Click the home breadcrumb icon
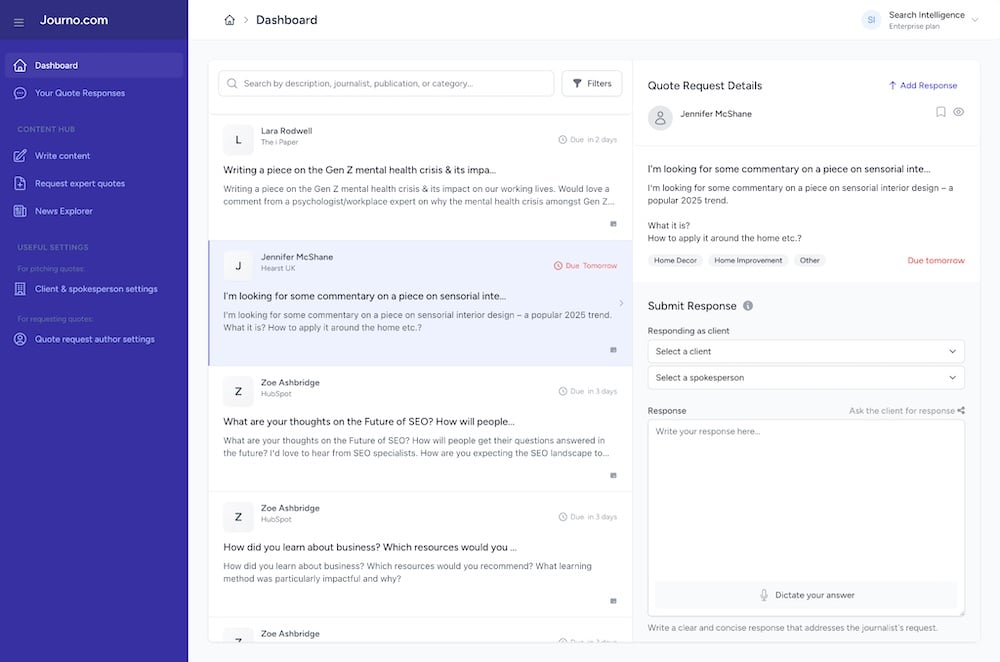The image size is (1000, 662). click(x=230, y=20)
